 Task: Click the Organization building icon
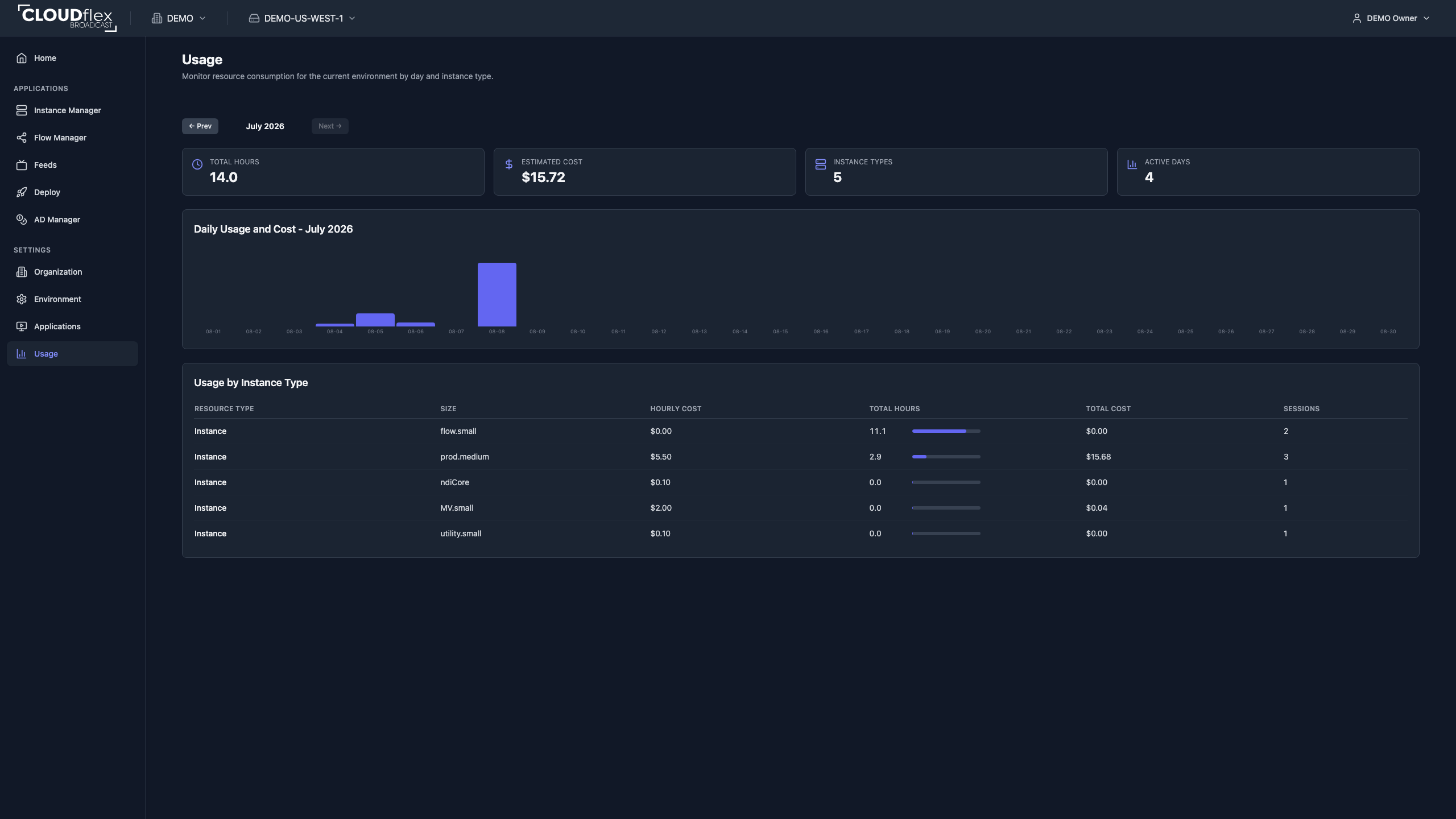coord(22,272)
